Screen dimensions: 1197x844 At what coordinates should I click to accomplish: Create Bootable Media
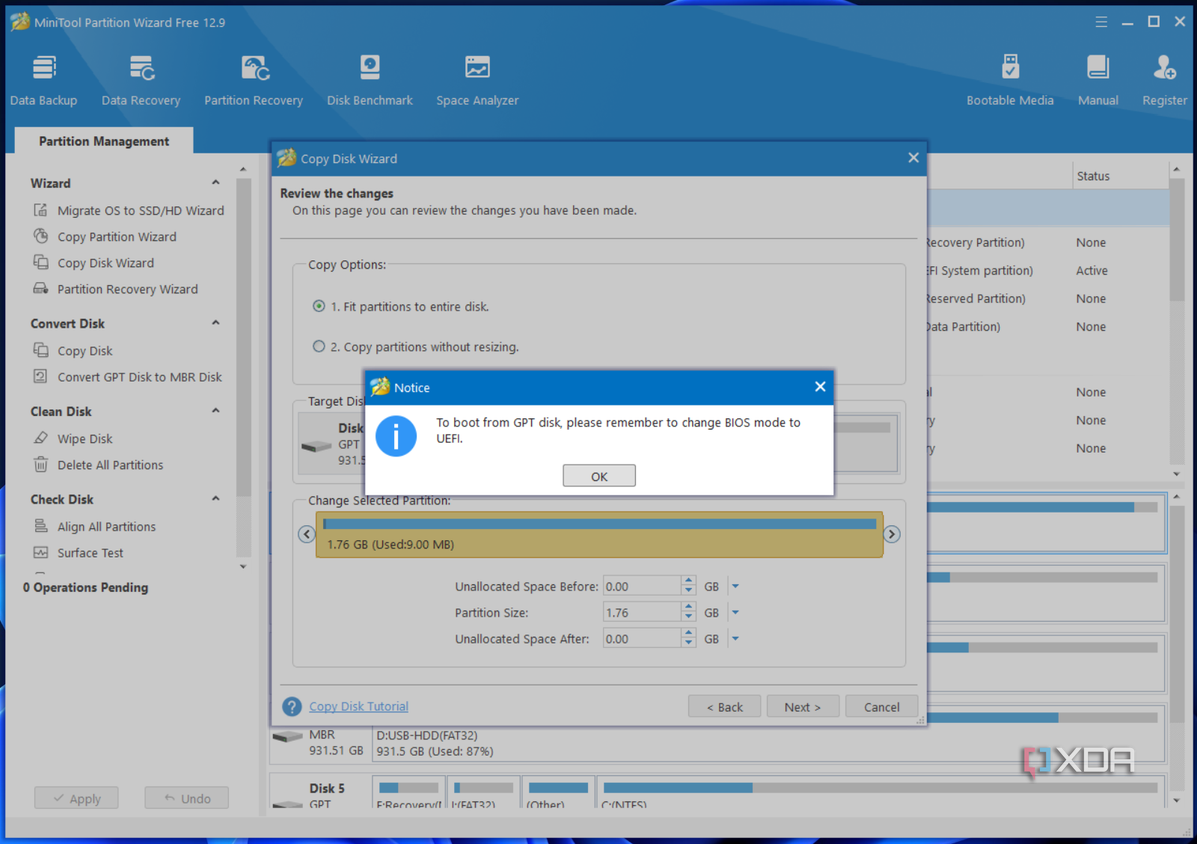[x=1009, y=80]
